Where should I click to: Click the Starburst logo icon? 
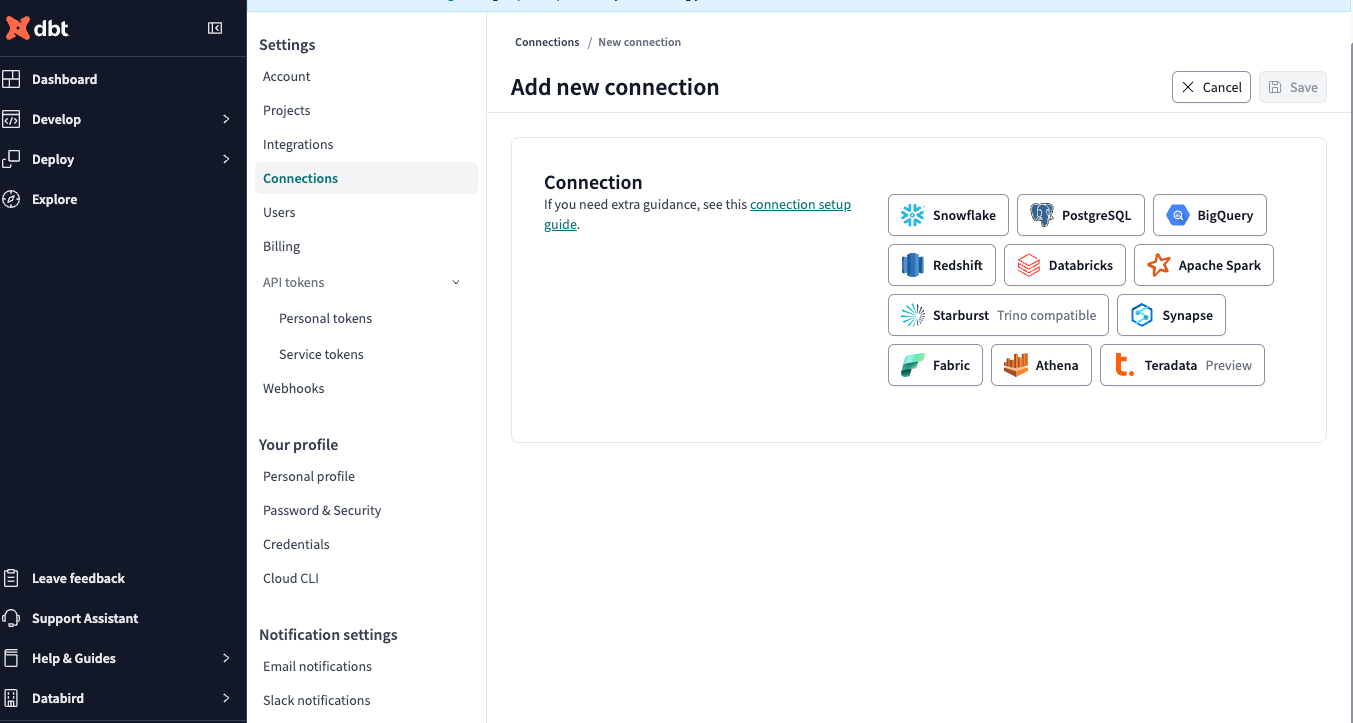pyautogui.click(x=912, y=315)
